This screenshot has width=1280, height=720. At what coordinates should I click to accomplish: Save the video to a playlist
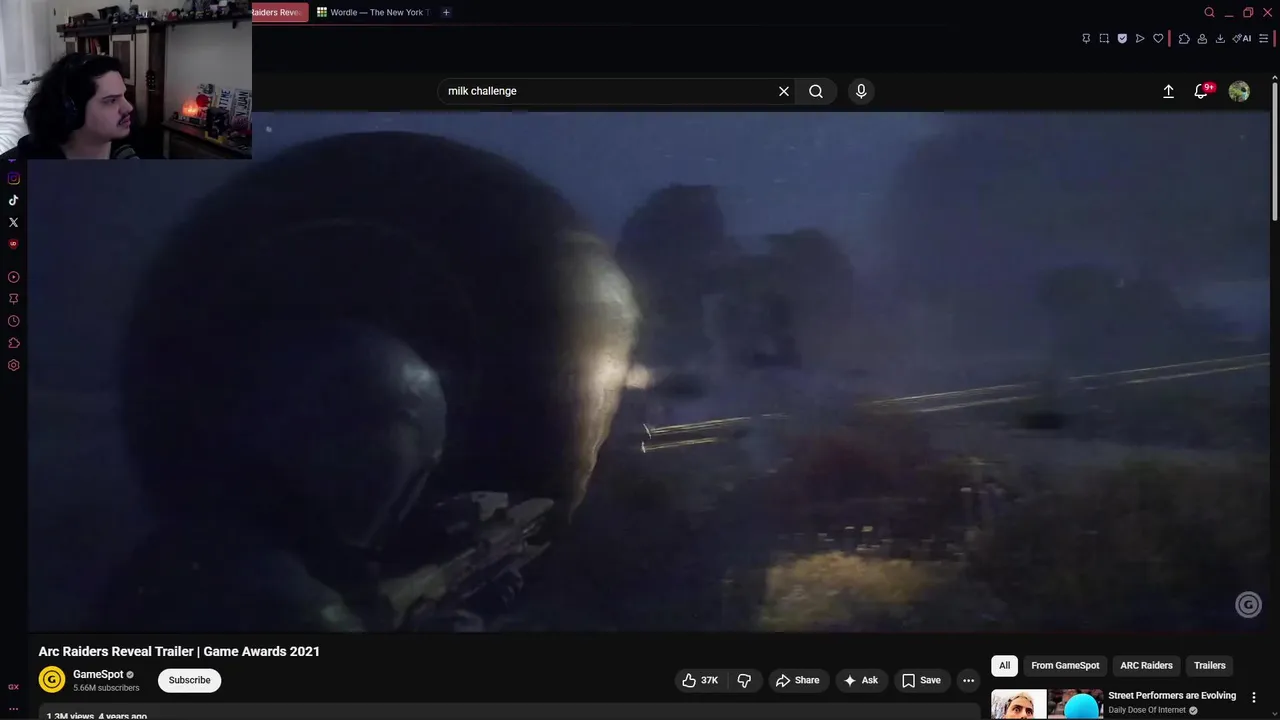point(921,680)
